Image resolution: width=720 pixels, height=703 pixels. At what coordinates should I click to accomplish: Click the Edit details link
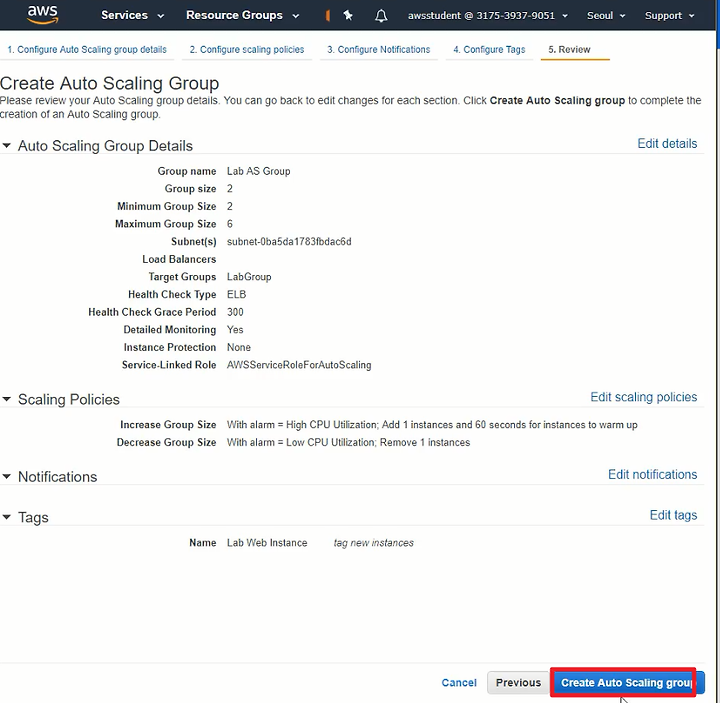[x=667, y=144]
